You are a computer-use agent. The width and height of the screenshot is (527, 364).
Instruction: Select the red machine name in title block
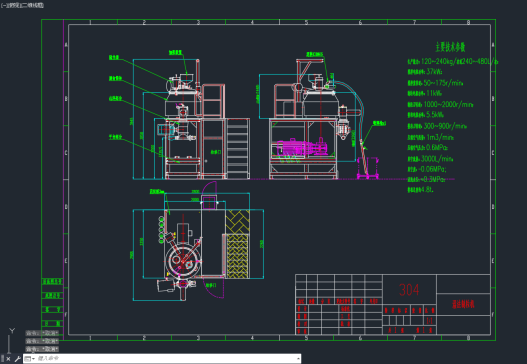coord(463,305)
